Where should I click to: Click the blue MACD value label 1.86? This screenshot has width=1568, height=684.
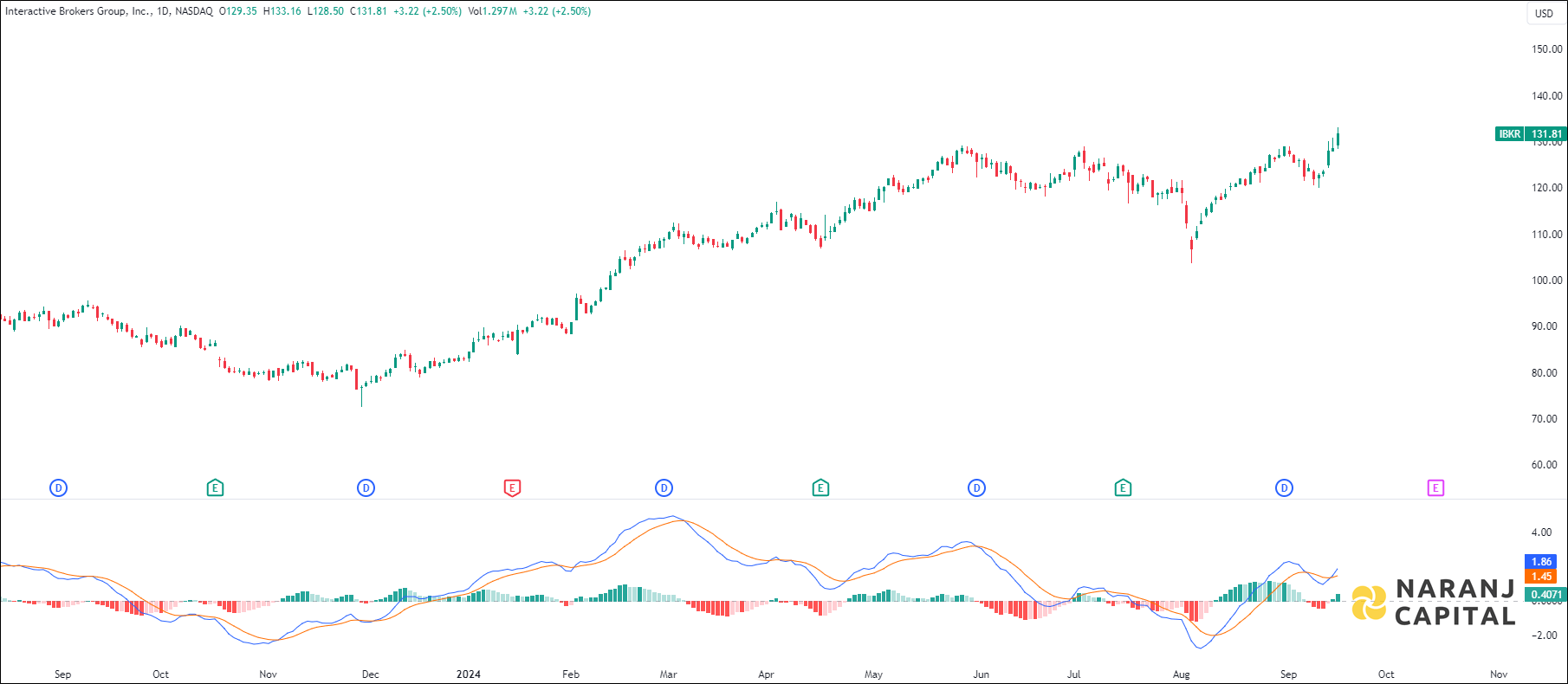1541,562
